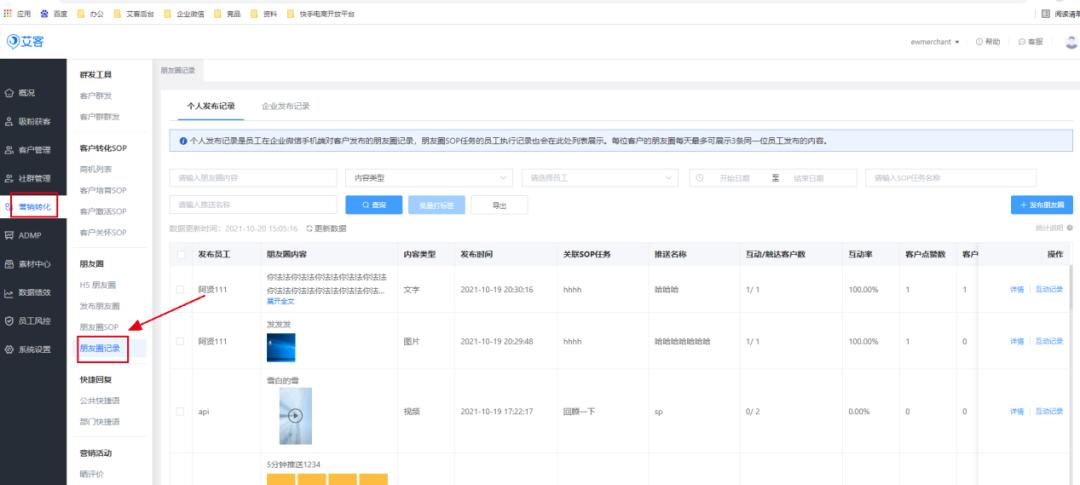Select the checkbox for the api row

click(180, 411)
